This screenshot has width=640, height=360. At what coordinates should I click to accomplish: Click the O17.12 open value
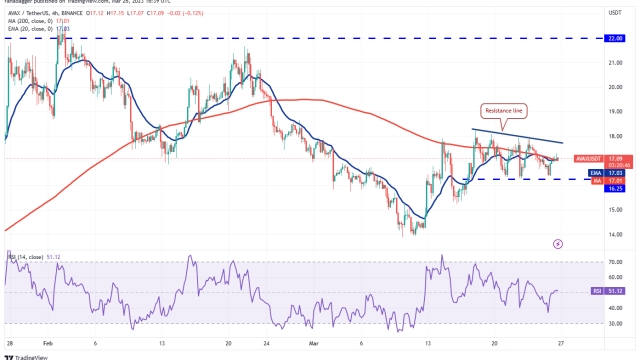pos(95,13)
